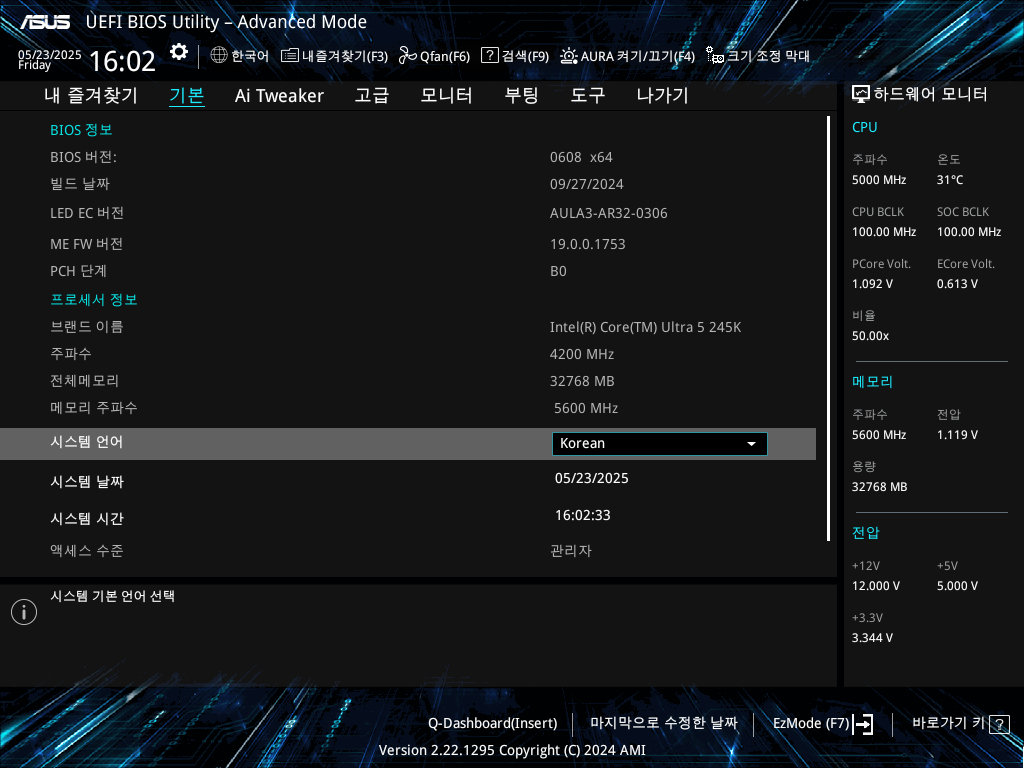This screenshot has height=768, width=1024.
Task: Open the 내 즐겨찾기 tab
Action: [91, 95]
